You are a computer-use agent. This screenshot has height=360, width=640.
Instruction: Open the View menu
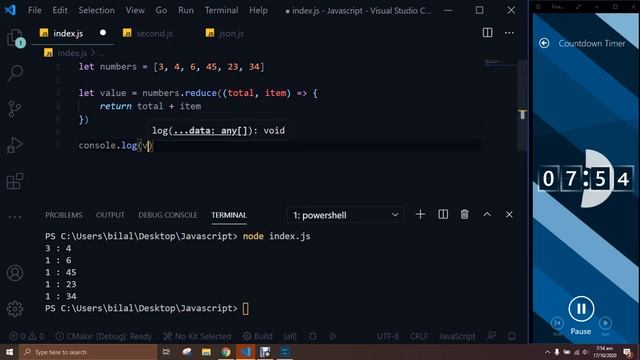(x=135, y=10)
